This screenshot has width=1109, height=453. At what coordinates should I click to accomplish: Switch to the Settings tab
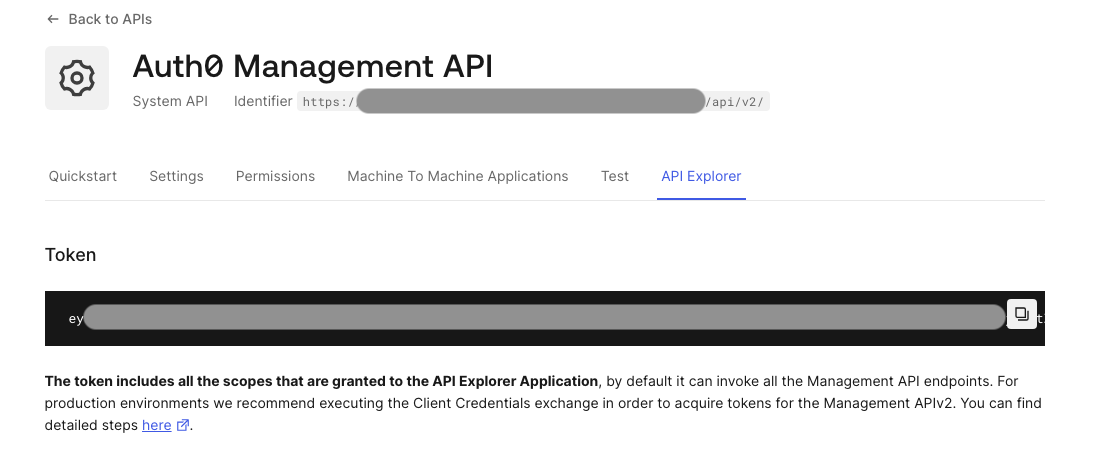tap(176, 176)
